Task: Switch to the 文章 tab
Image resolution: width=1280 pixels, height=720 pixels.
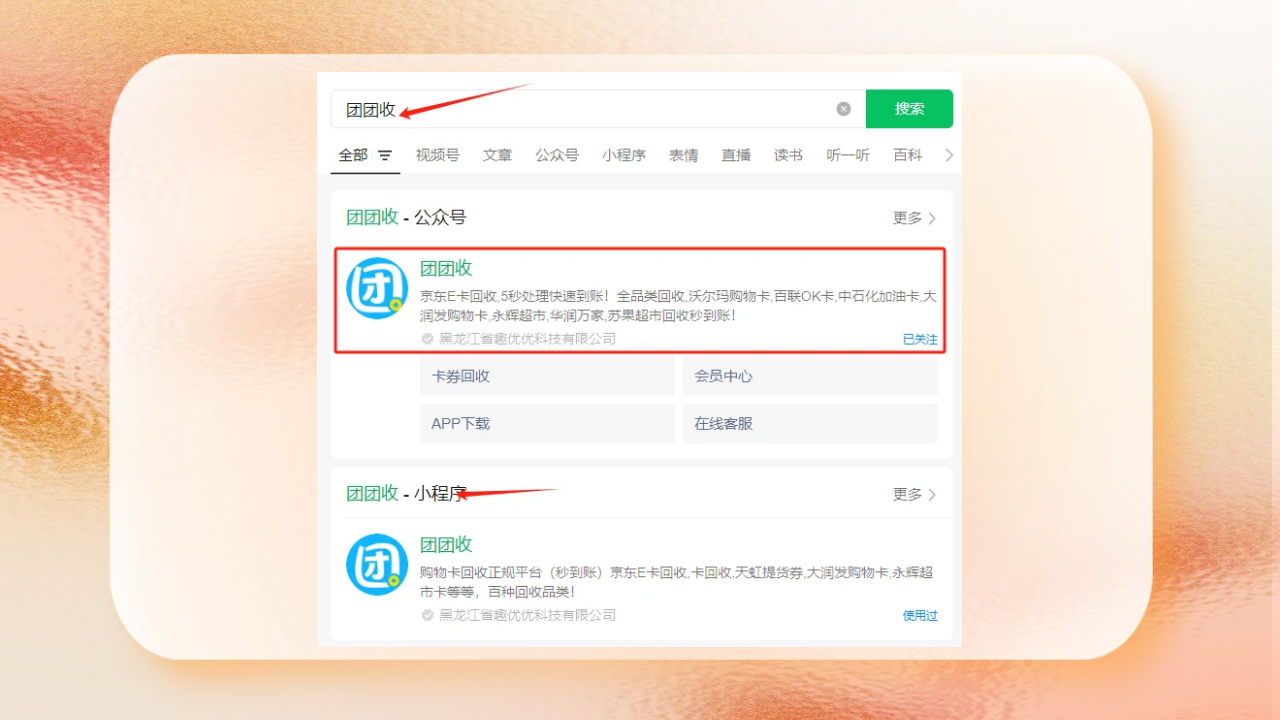Action: click(x=497, y=155)
